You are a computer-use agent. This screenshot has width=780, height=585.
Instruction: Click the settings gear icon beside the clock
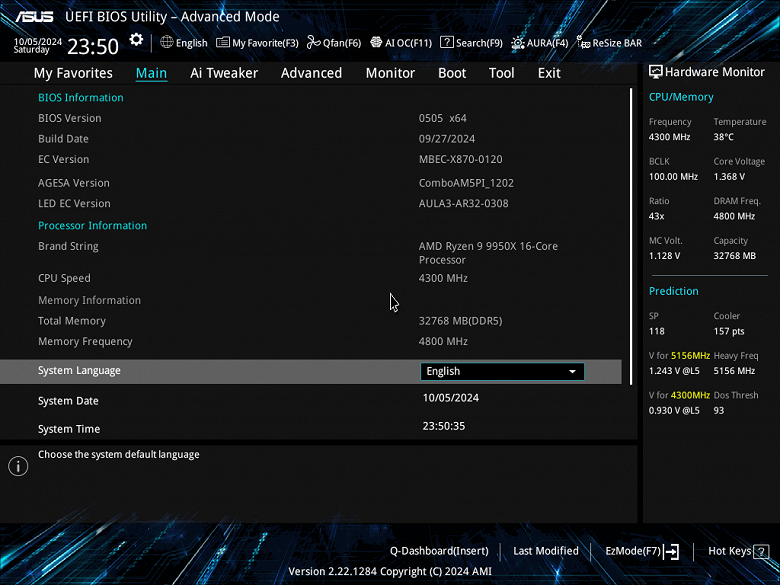(x=136, y=40)
